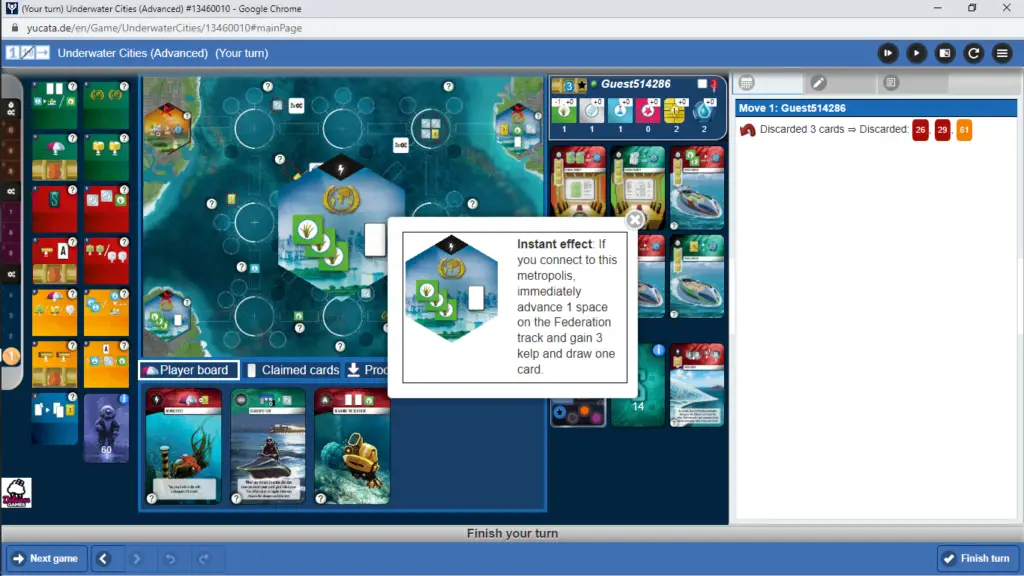This screenshot has height=576, width=1024.
Task: Select the green action slot with two laurels
Action: pos(106,104)
